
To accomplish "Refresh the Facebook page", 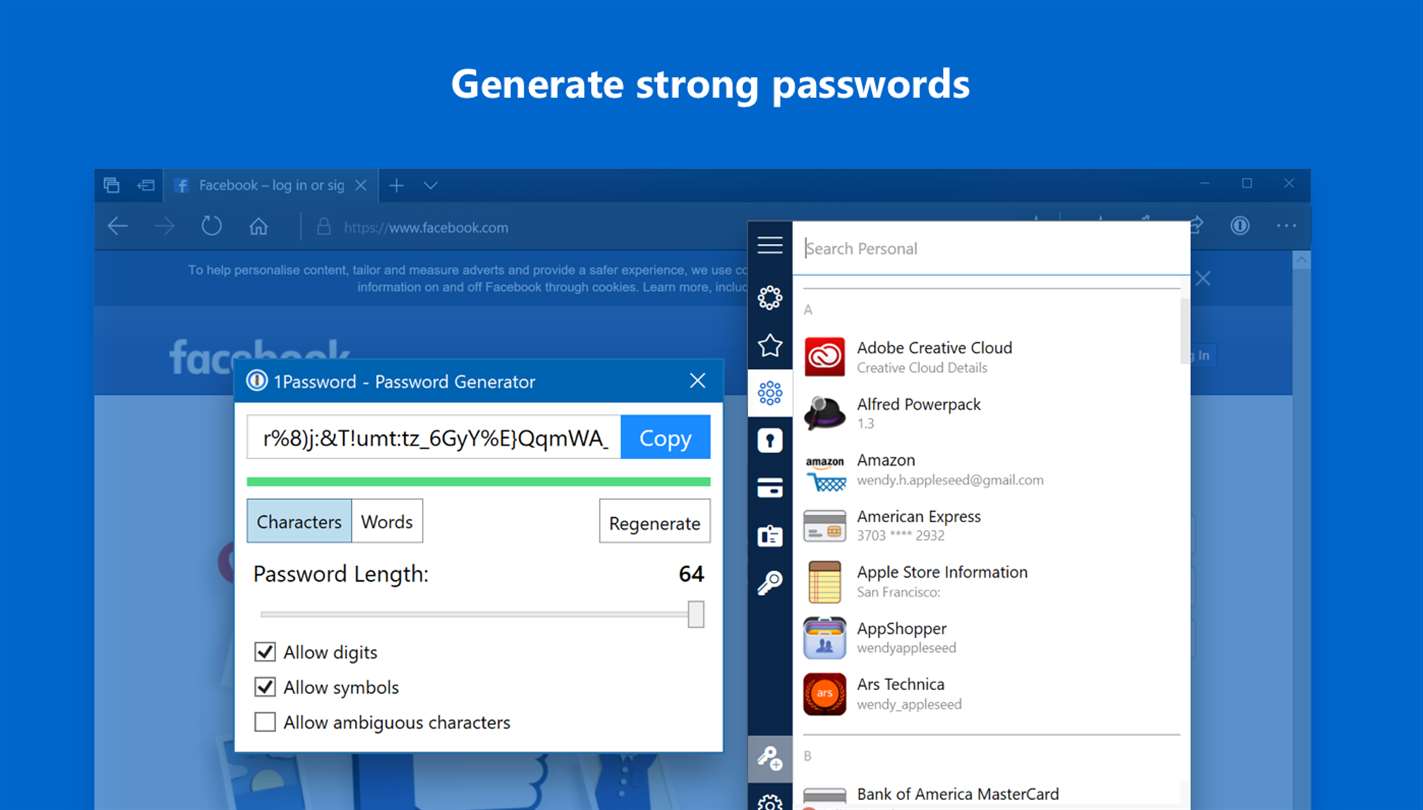I will point(211,226).
